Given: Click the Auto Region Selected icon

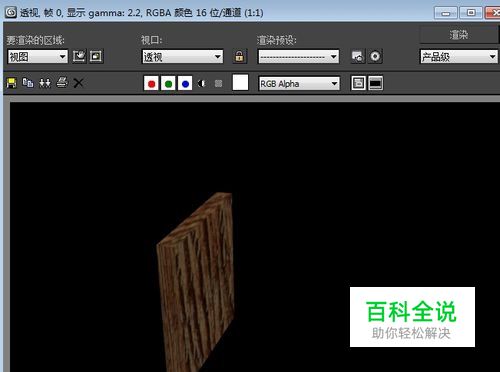Looking at the screenshot, I should [96, 56].
